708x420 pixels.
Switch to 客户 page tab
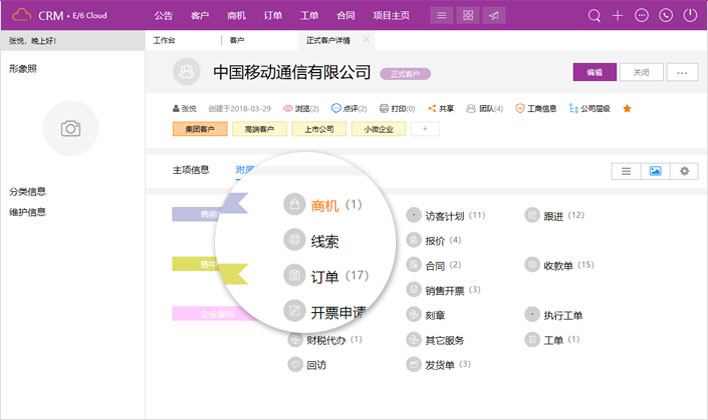click(237, 41)
